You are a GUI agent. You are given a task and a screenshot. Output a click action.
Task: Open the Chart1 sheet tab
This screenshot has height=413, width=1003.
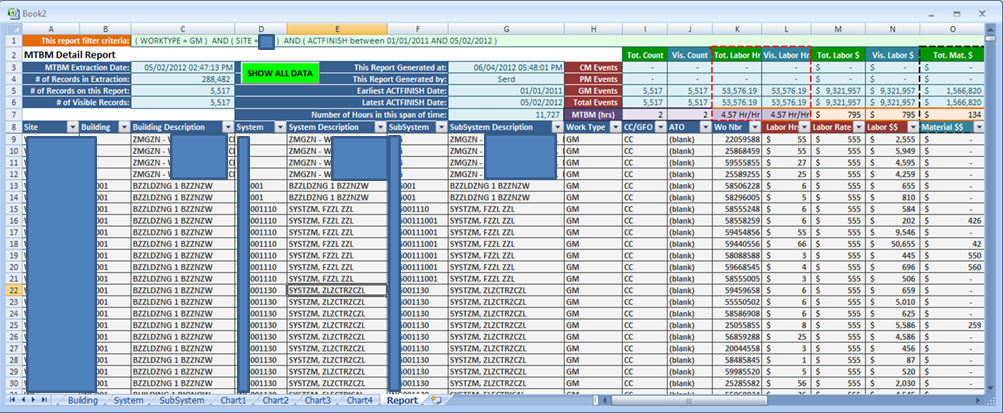(233, 400)
